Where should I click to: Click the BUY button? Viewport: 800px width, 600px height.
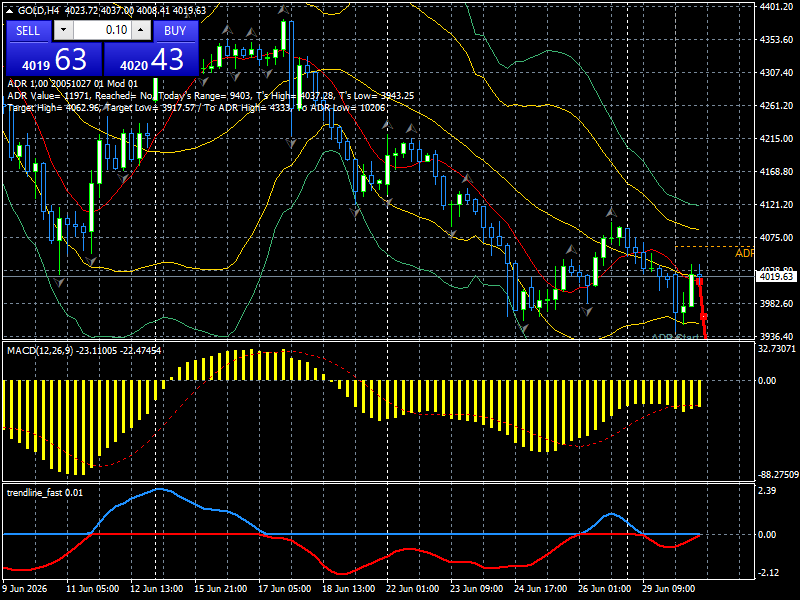coord(175,31)
